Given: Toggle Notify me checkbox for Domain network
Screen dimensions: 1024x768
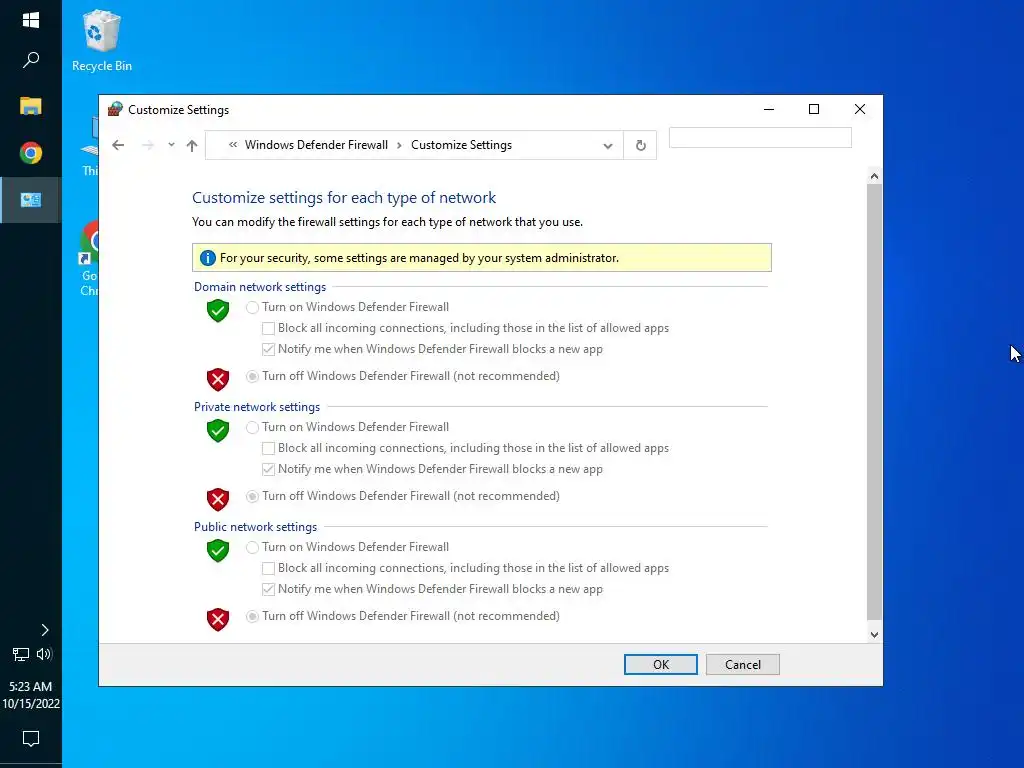Looking at the screenshot, I should (x=268, y=349).
